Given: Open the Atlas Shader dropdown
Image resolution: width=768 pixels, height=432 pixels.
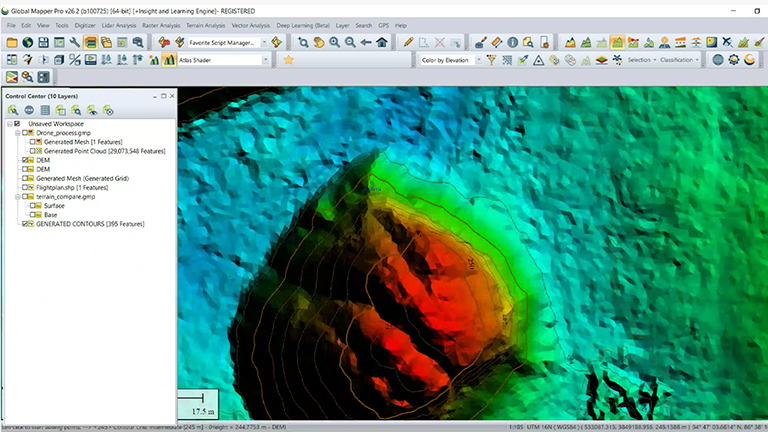Looking at the screenshot, I should [266, 60].
